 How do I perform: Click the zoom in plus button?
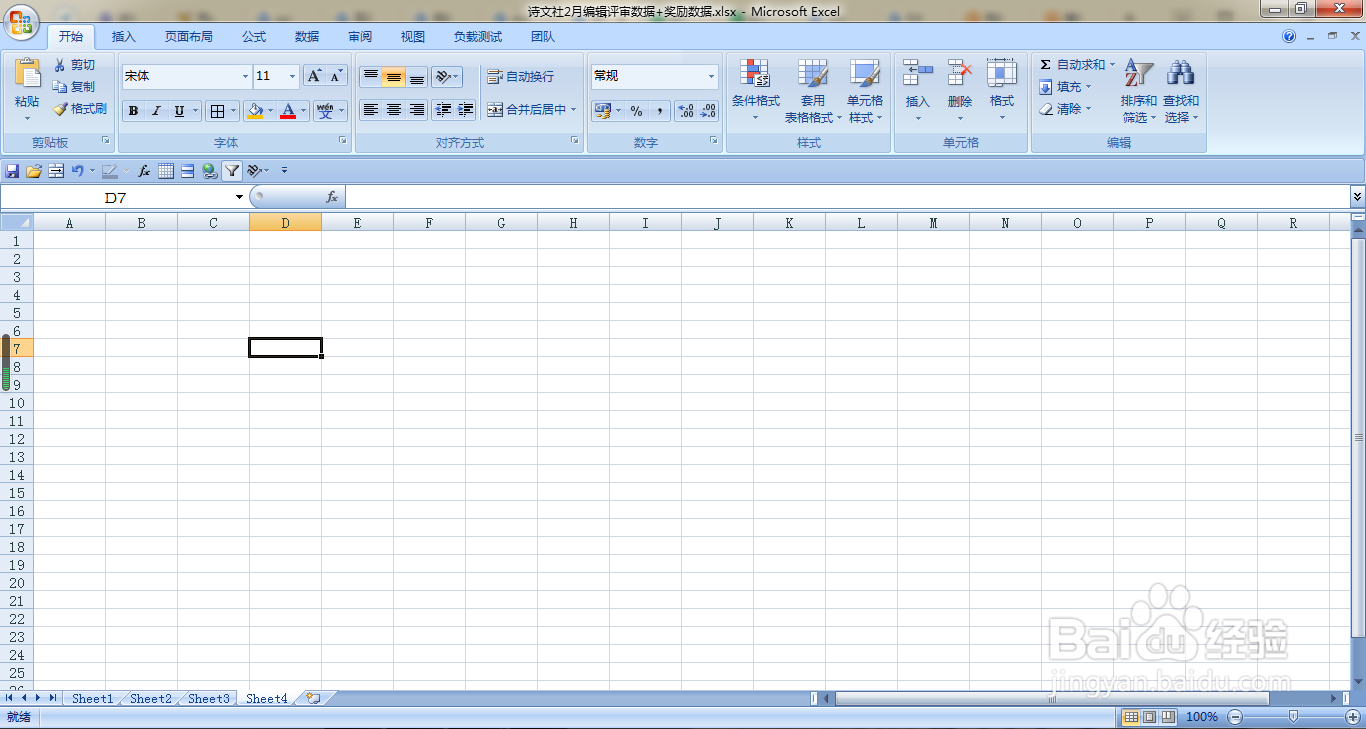[1353, 717]
